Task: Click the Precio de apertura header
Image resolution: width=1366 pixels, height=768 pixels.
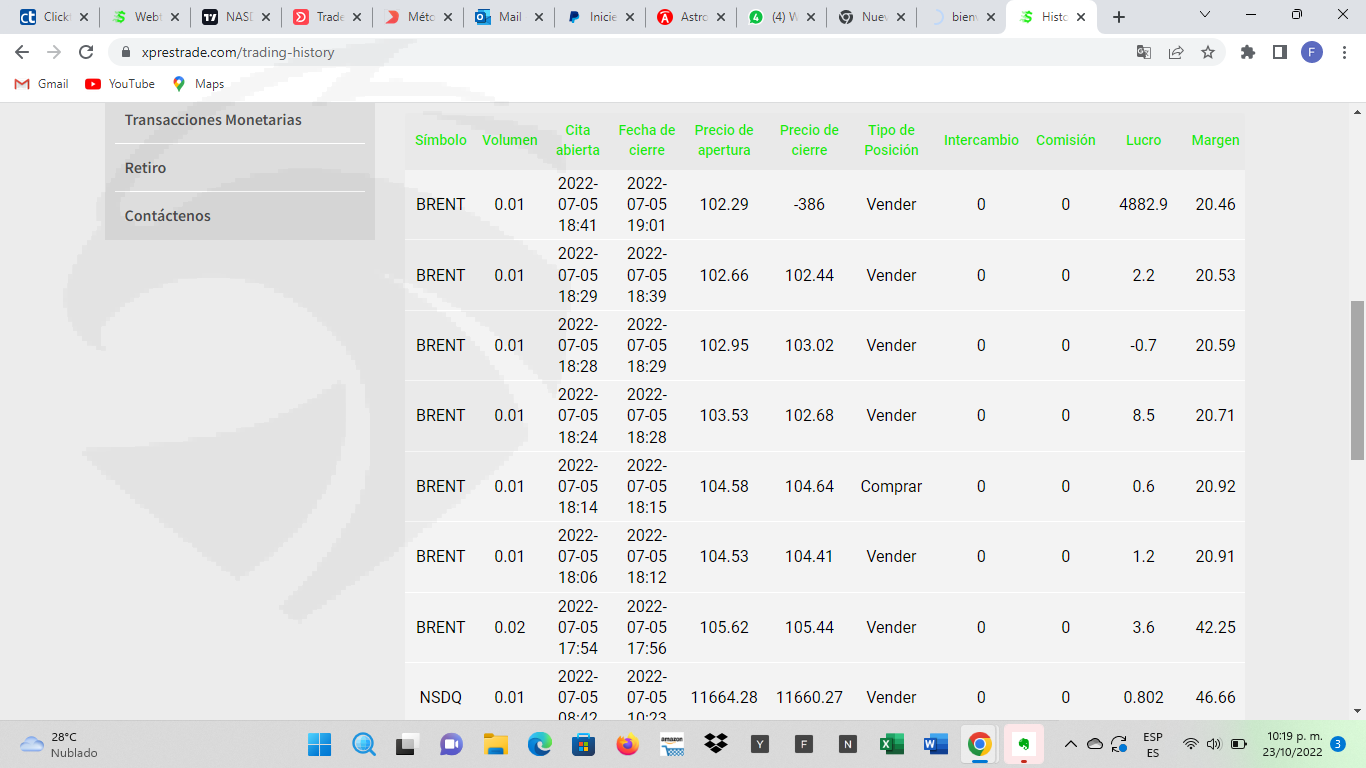Action: (x=724, y=140)
